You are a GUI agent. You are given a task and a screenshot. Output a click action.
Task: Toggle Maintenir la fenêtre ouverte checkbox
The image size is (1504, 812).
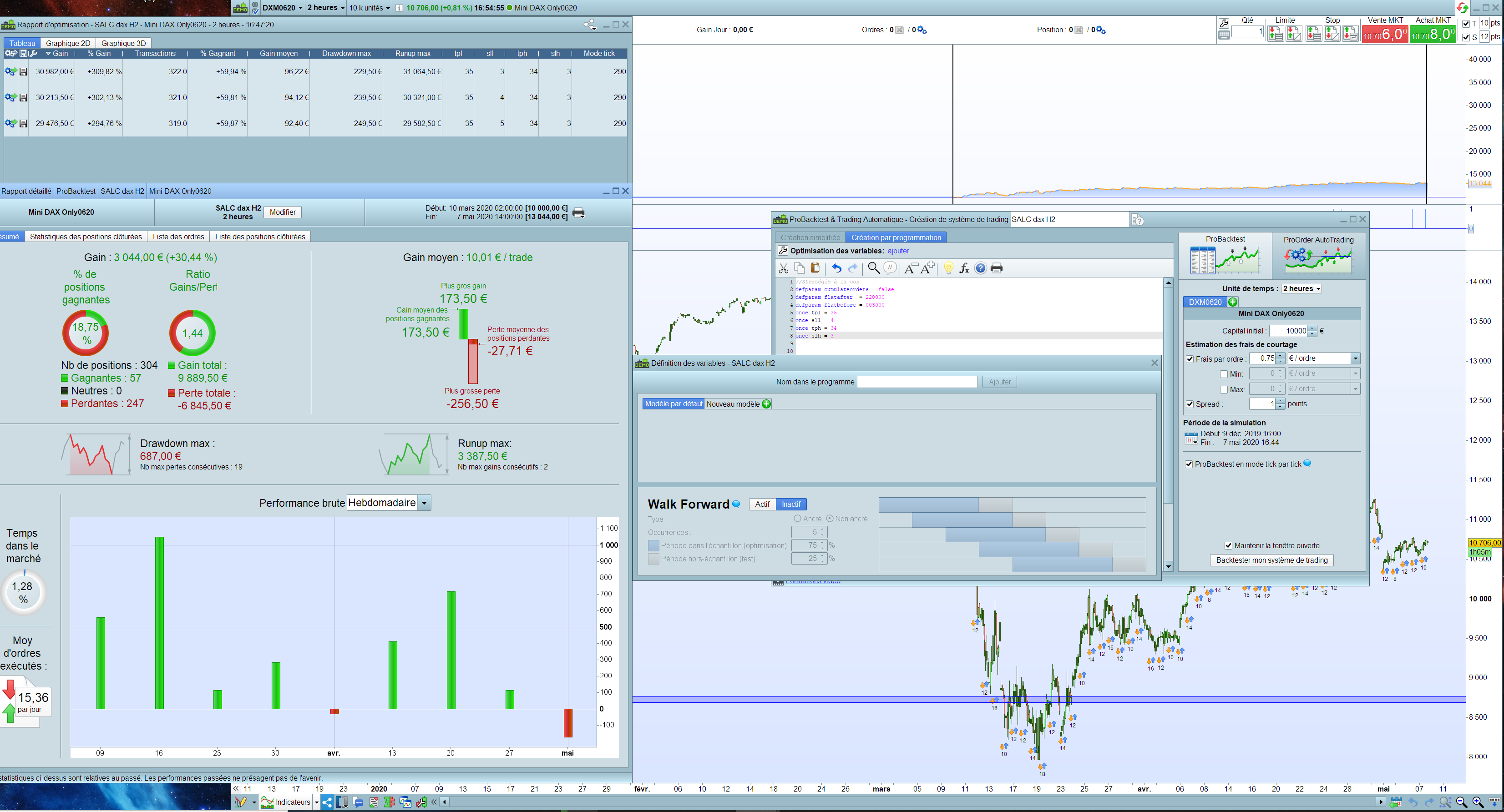(x=1228, y=545)
